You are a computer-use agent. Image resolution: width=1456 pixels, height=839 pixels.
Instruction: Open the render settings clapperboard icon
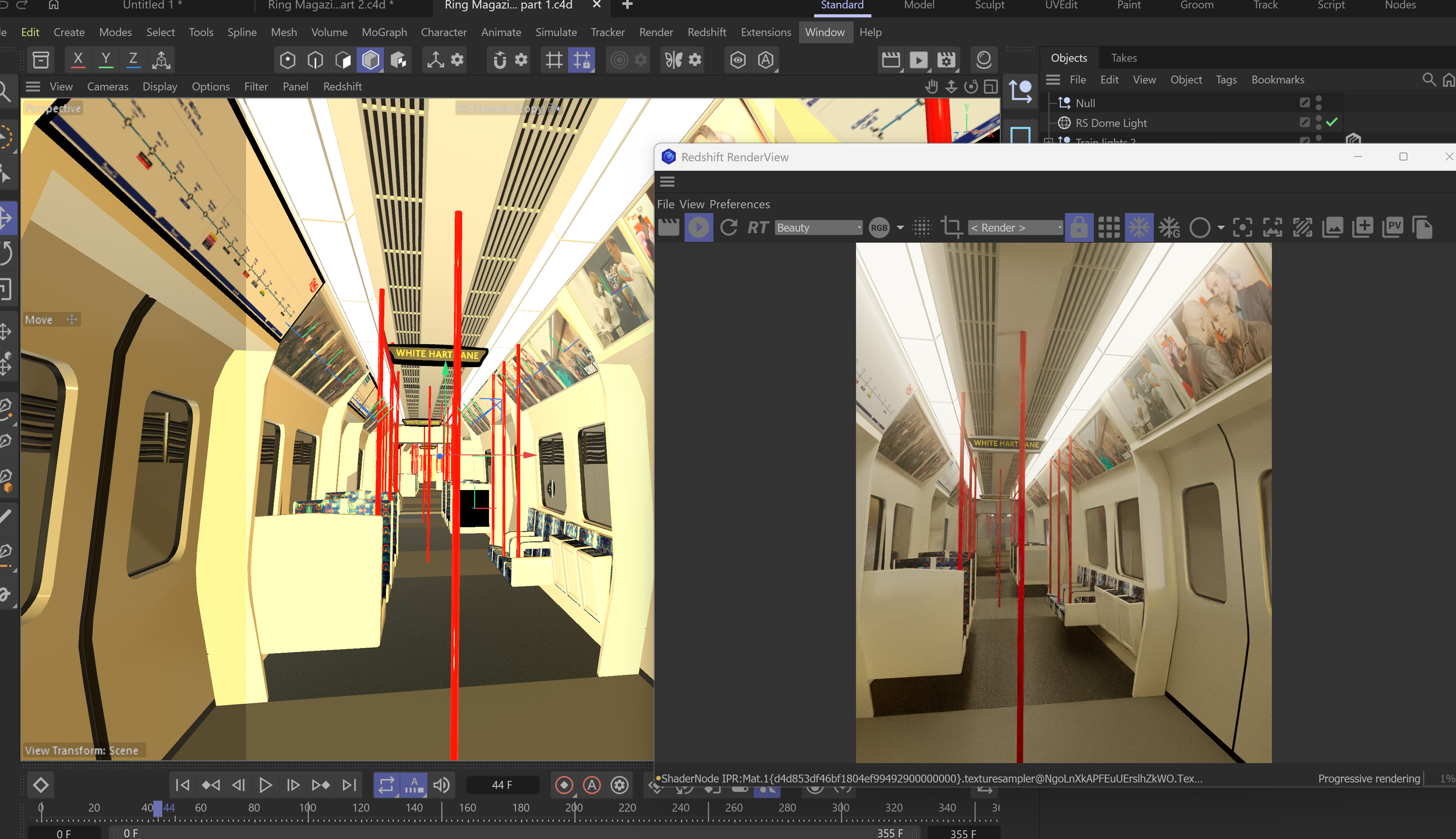click(669, 228)
